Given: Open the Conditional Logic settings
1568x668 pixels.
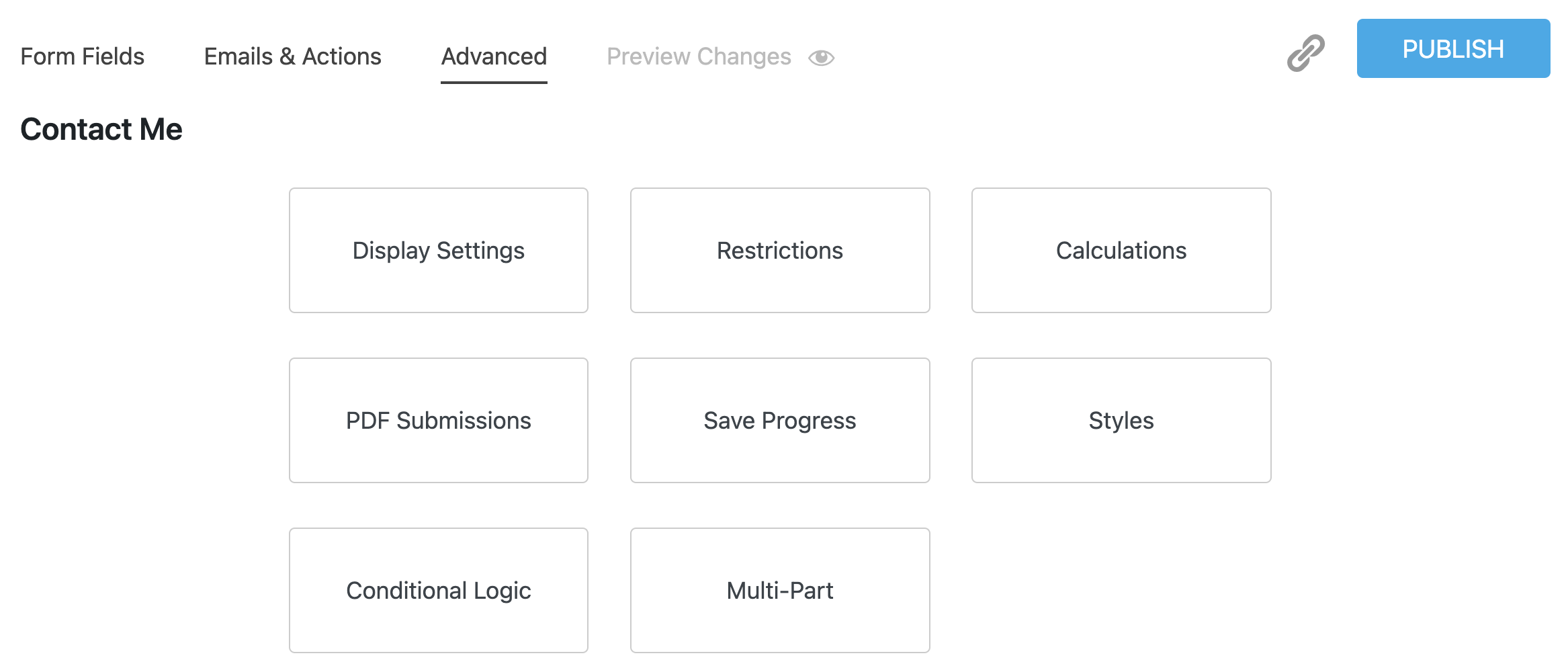Looking at the screenshot, I should [438, 591].
